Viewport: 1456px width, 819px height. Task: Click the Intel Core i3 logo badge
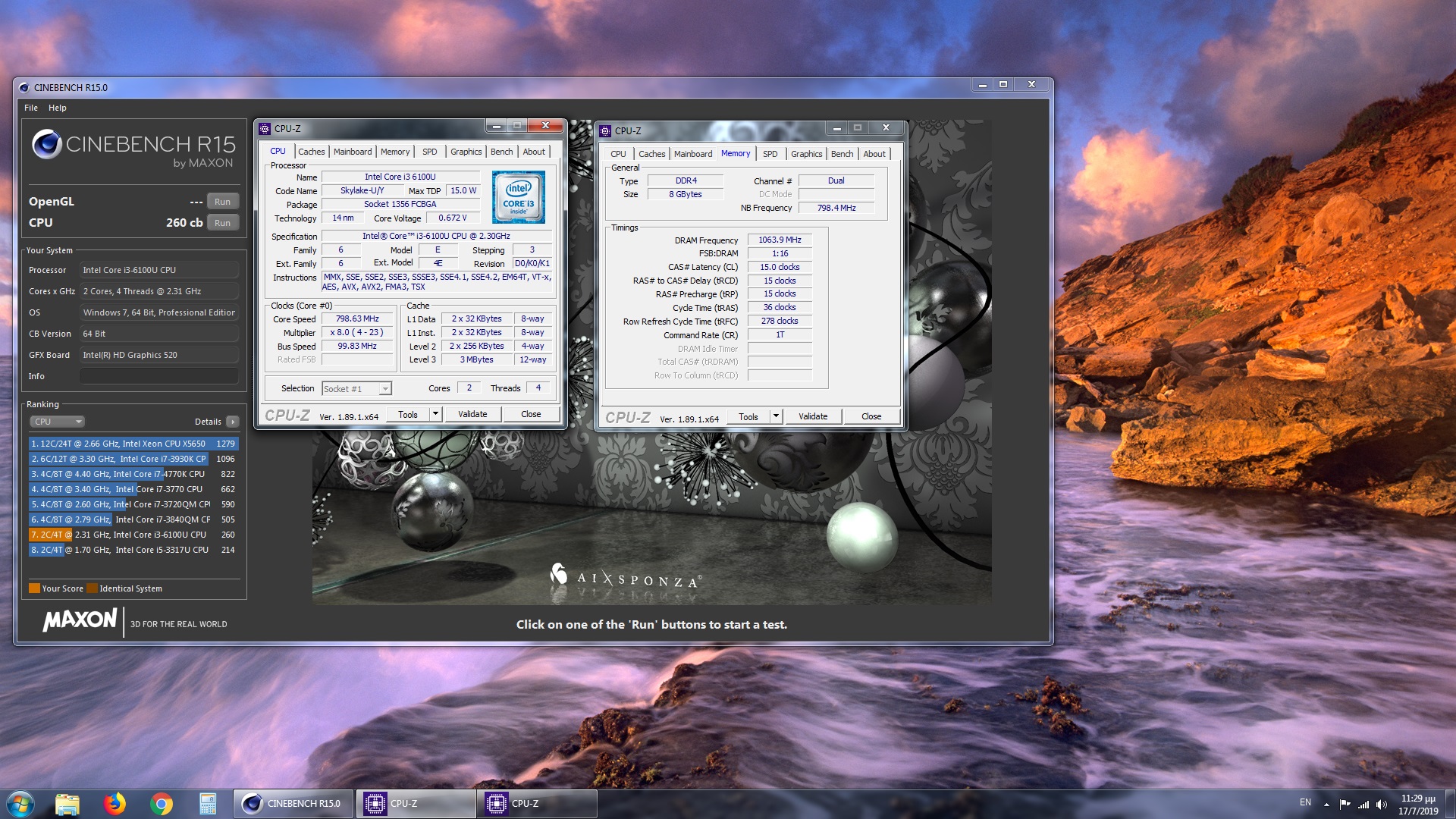518,197
